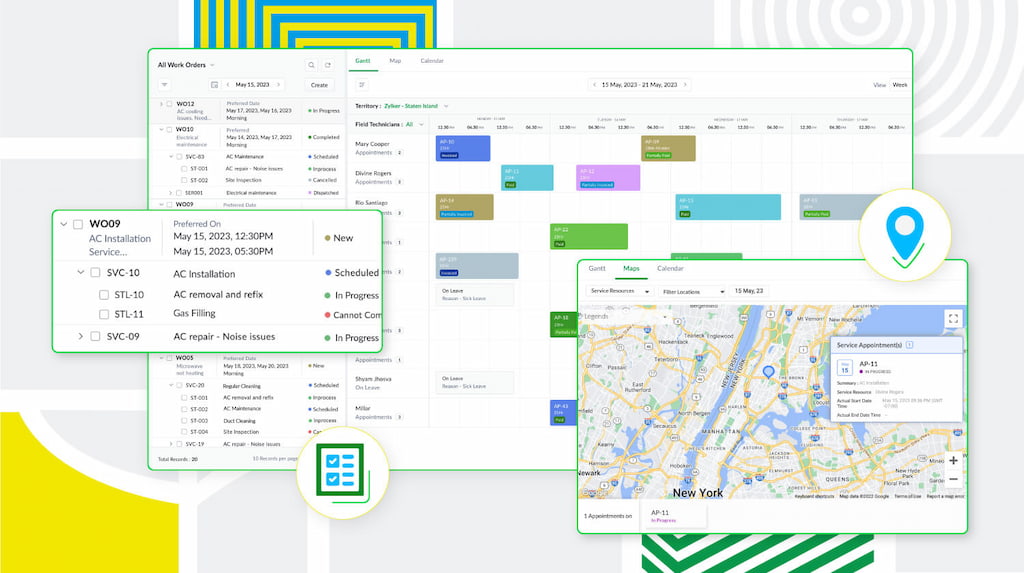Click the Create button
1024x573 pixels.
pos(319,85)
